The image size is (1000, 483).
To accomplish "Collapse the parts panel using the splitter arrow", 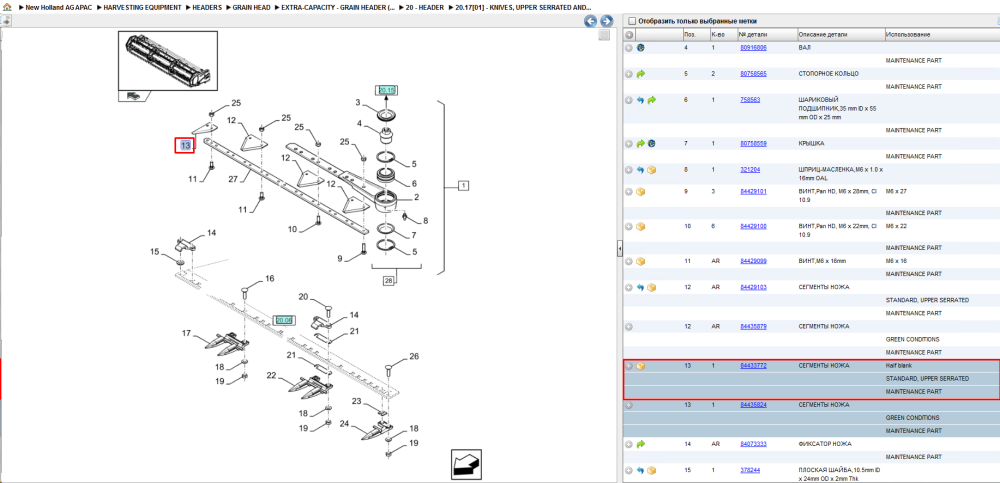I will 619,249.
